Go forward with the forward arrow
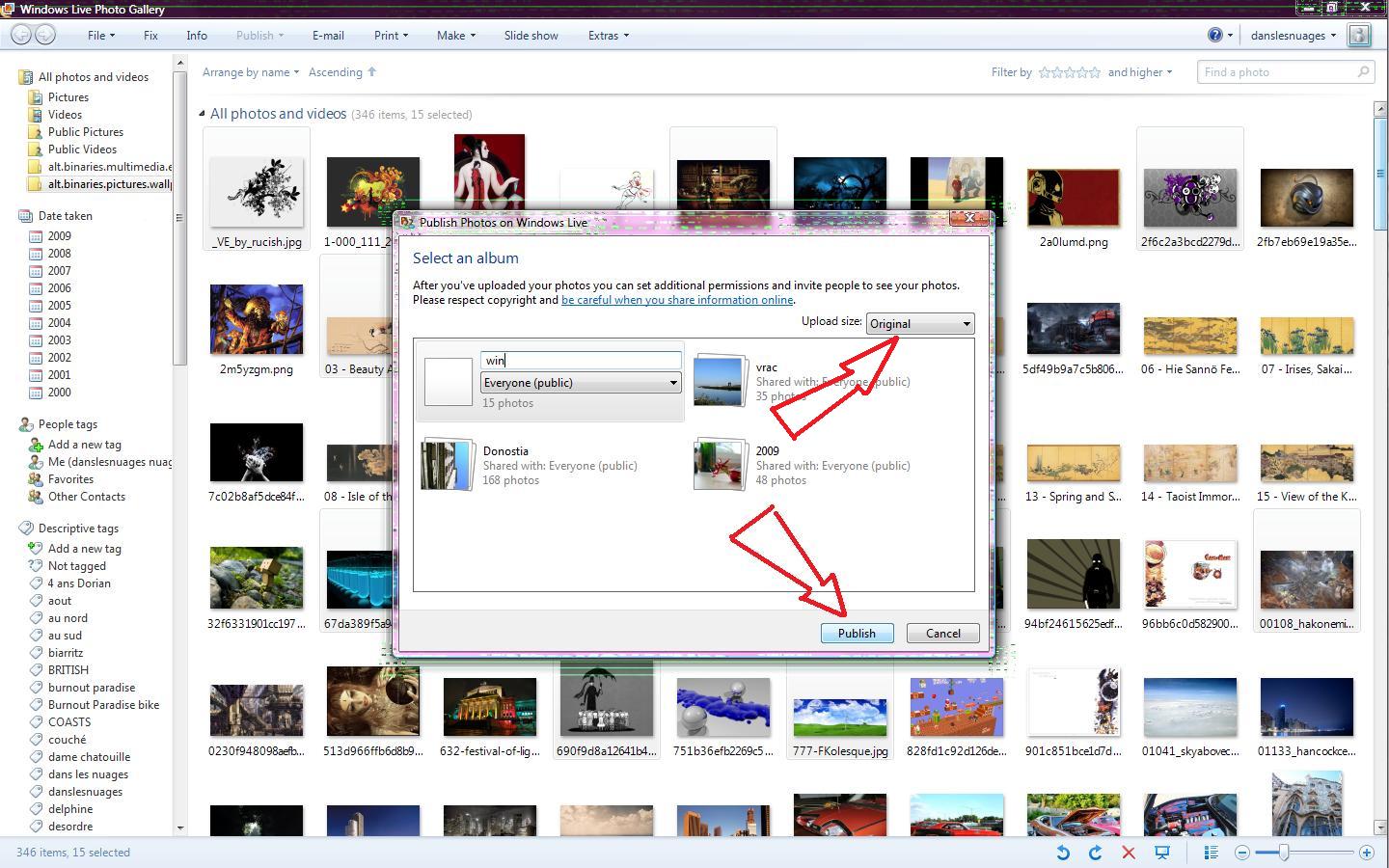 45,35
